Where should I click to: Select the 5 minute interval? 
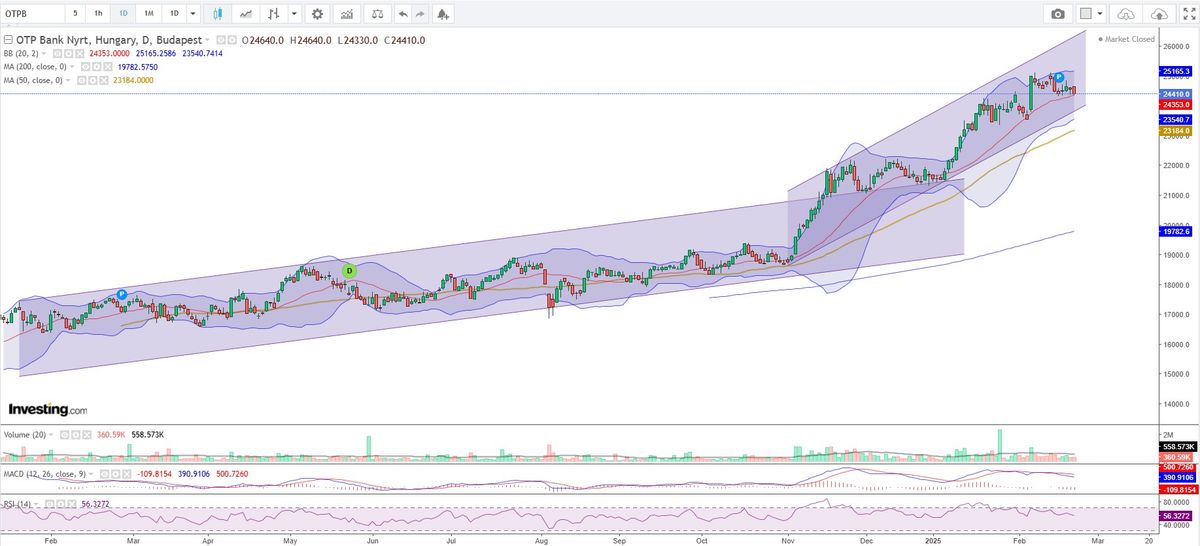(75, 14)
